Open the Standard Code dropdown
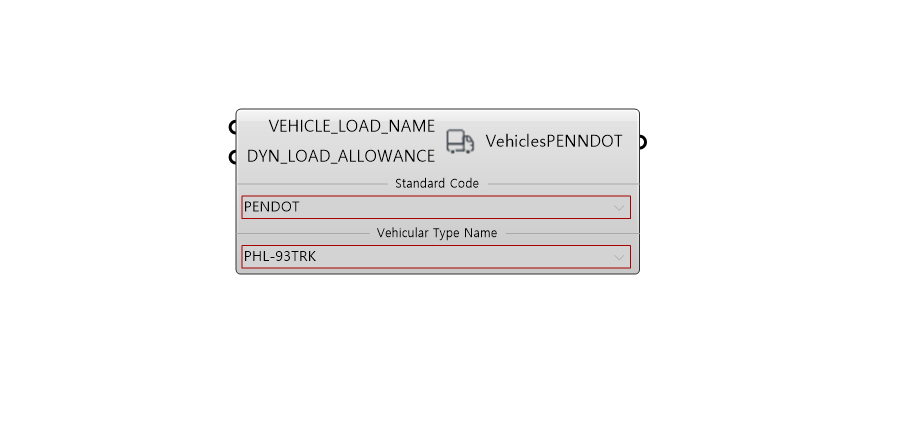Image resolution: width=921 pixels, height=432 pixels. [x=436, y=207]
